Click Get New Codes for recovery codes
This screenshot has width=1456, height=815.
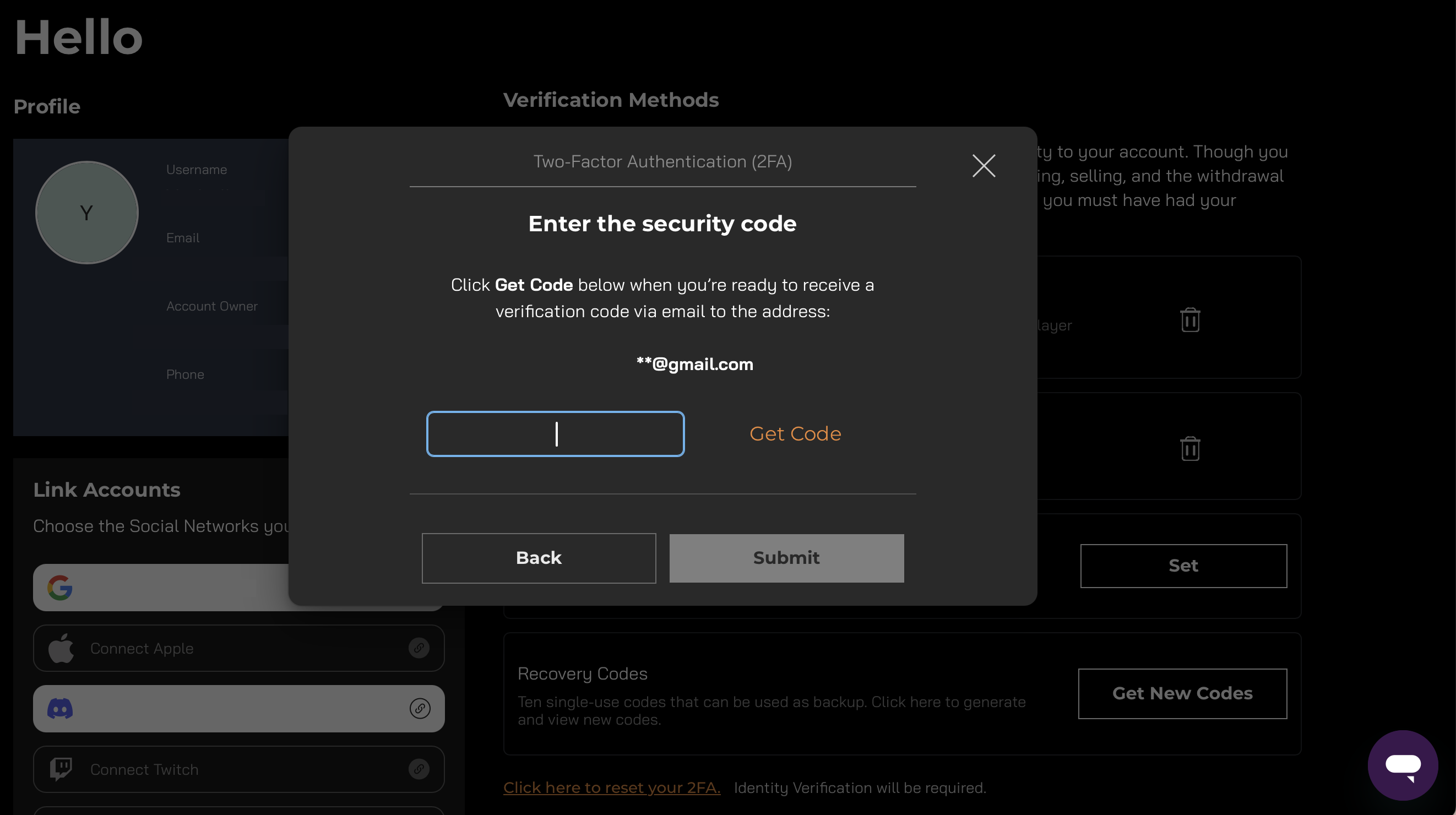point(1182,693)
